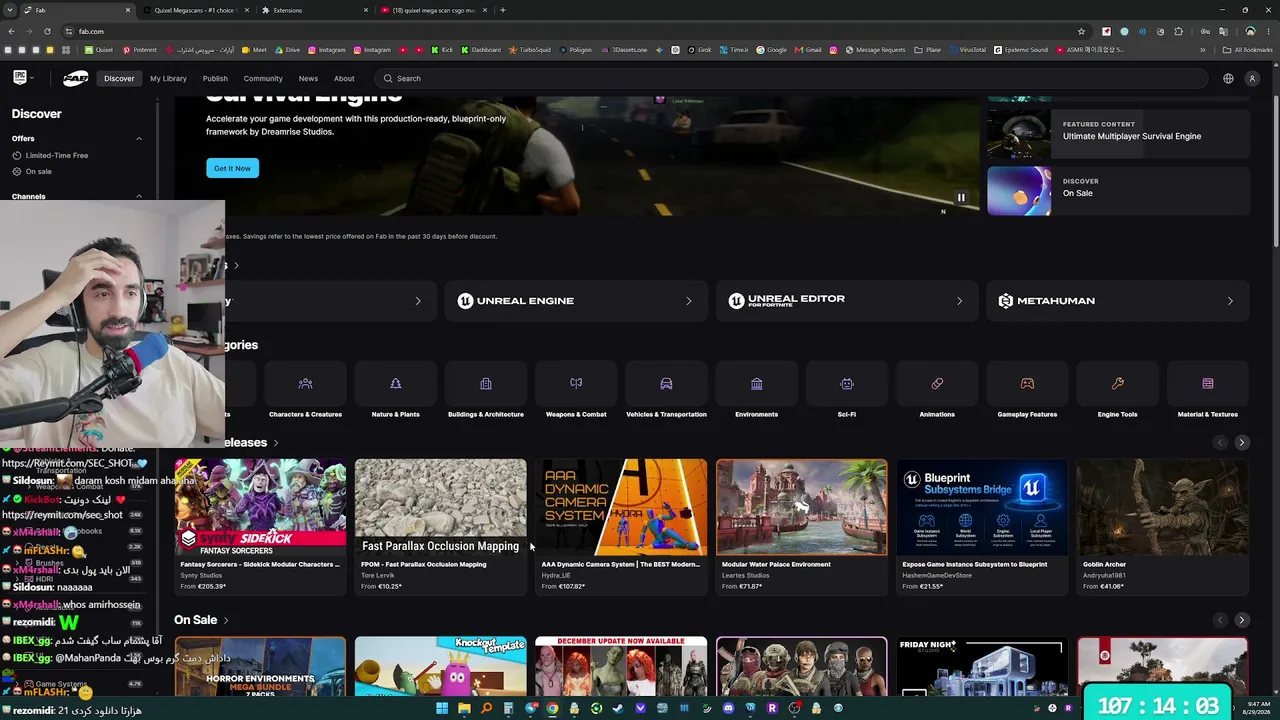Screen dimensions: 1280x720
Task: Open the Epic Games logo menu
Action: tap(23, 78)
